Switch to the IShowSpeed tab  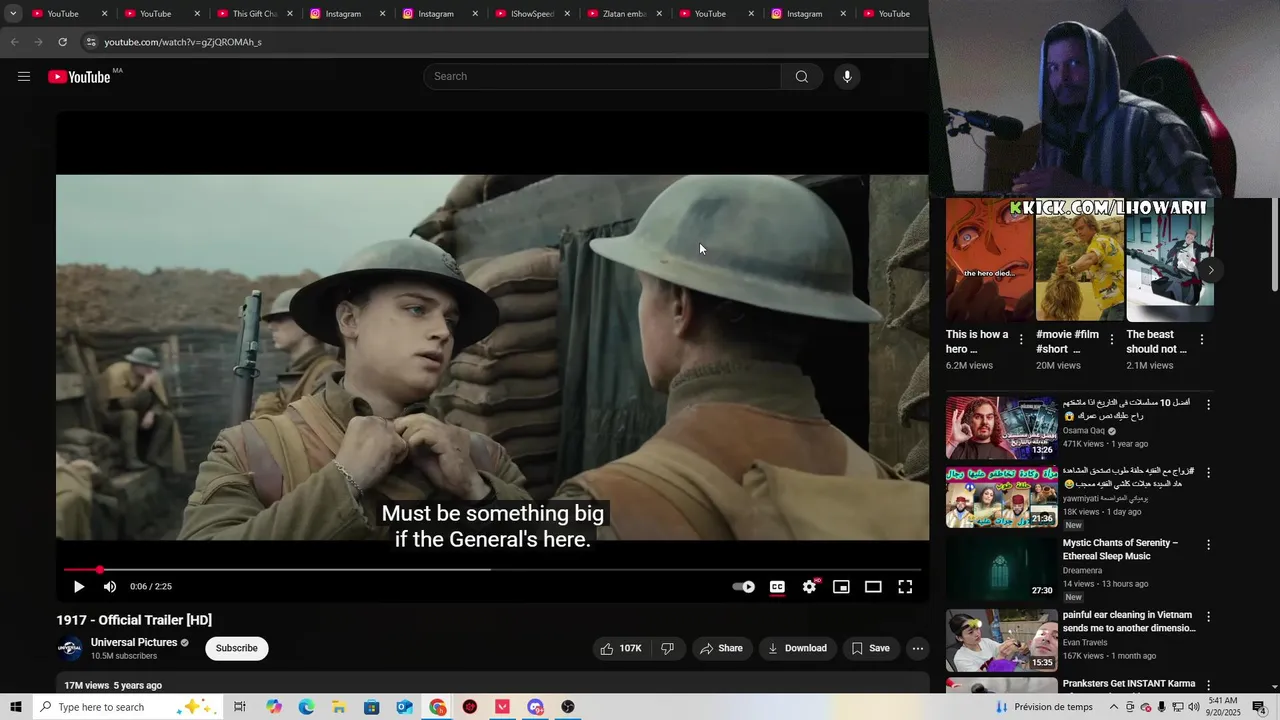tap(532, 14)
